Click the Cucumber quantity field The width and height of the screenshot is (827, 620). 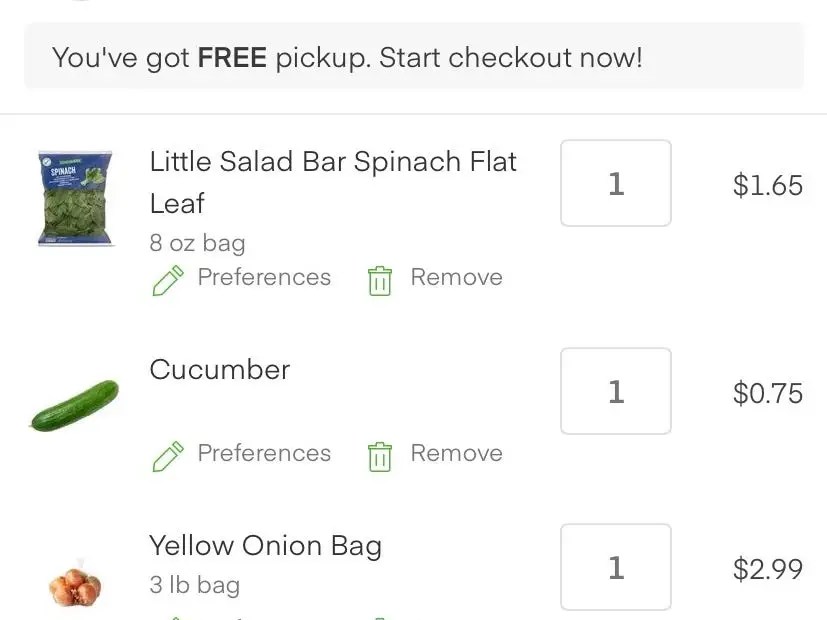[x=615, y=391]
